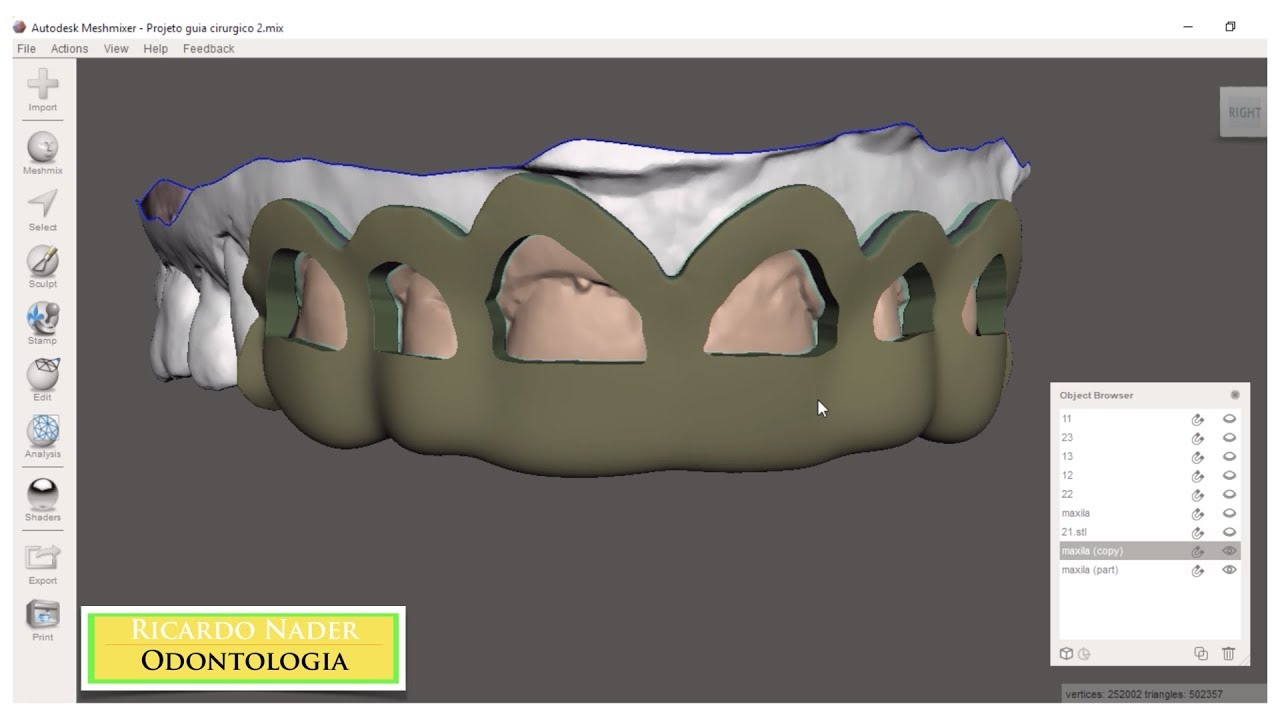Select the maxila (part) row
Viewport: 1280px width, 720px height.
coord(1149,570)
